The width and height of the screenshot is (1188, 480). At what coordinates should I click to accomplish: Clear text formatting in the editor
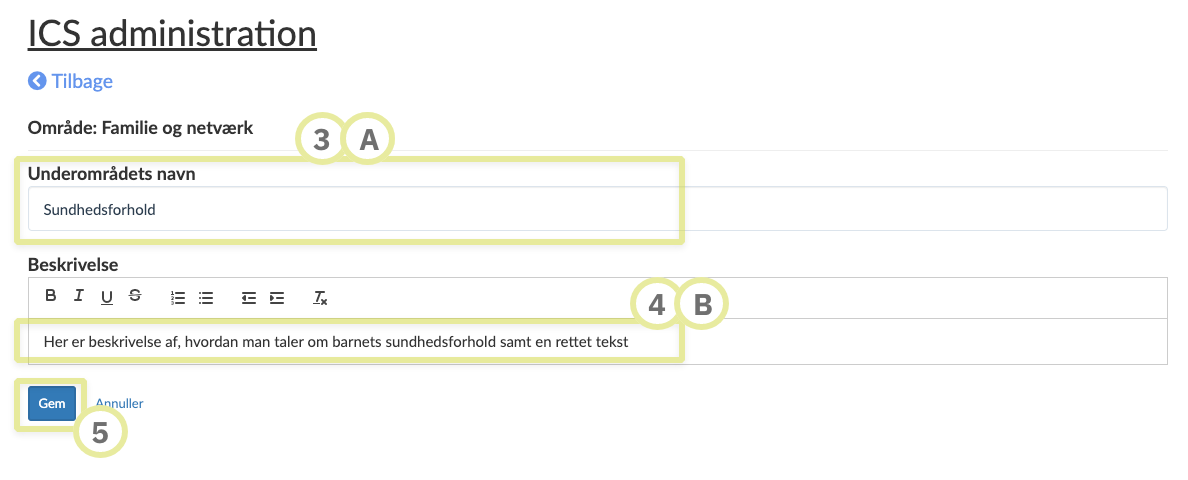pos(320,297)
